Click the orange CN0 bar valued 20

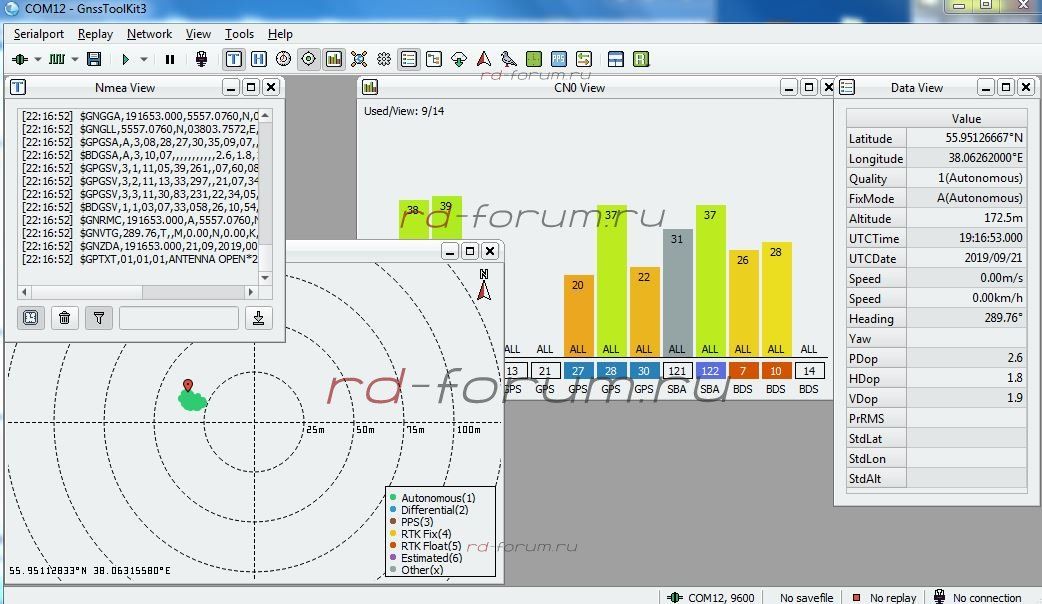click(x=578, y=315)
